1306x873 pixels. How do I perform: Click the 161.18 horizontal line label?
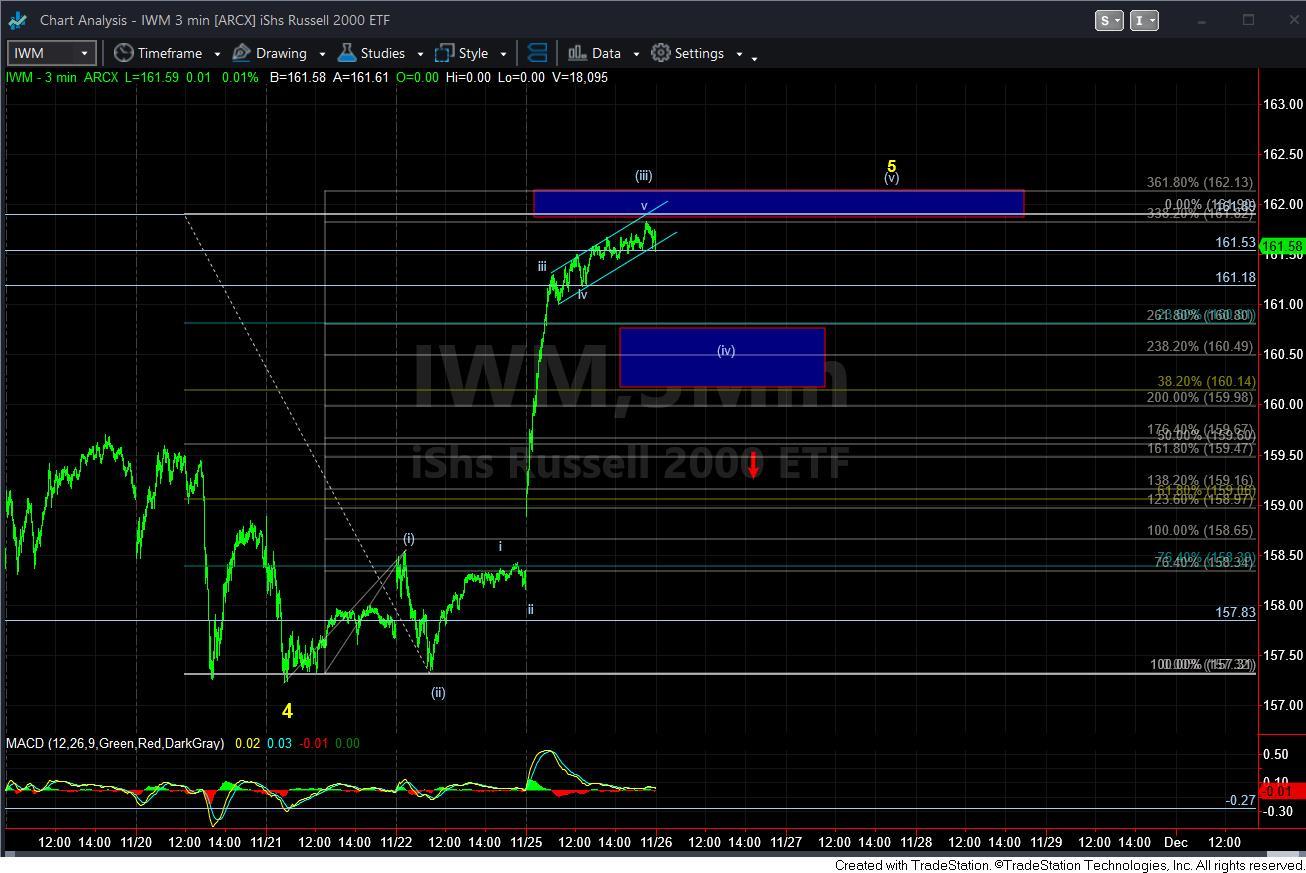tap(1235, 277)
